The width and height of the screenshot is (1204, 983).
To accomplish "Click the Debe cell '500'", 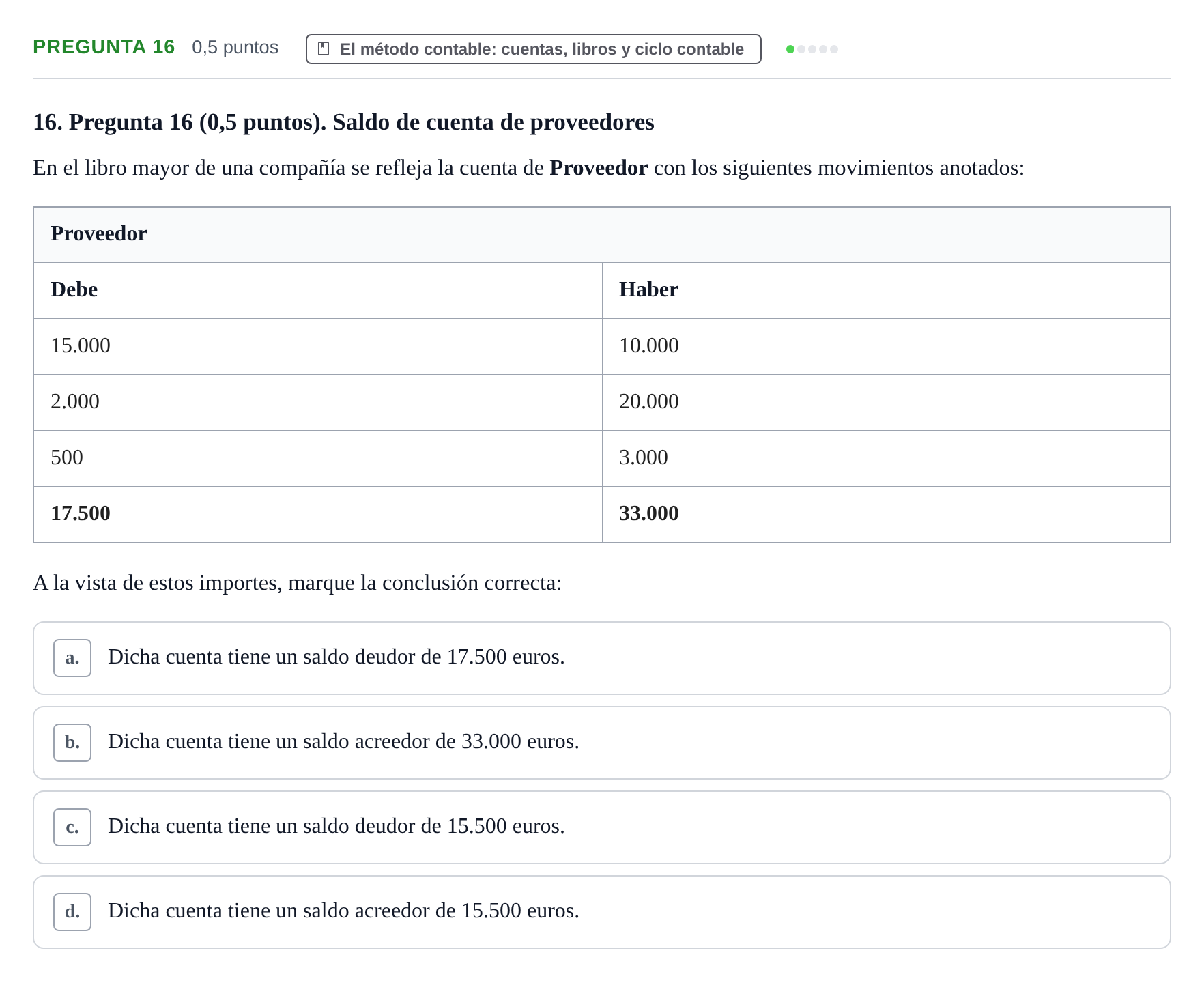I will pyautogui.click(x=318, y=459).
